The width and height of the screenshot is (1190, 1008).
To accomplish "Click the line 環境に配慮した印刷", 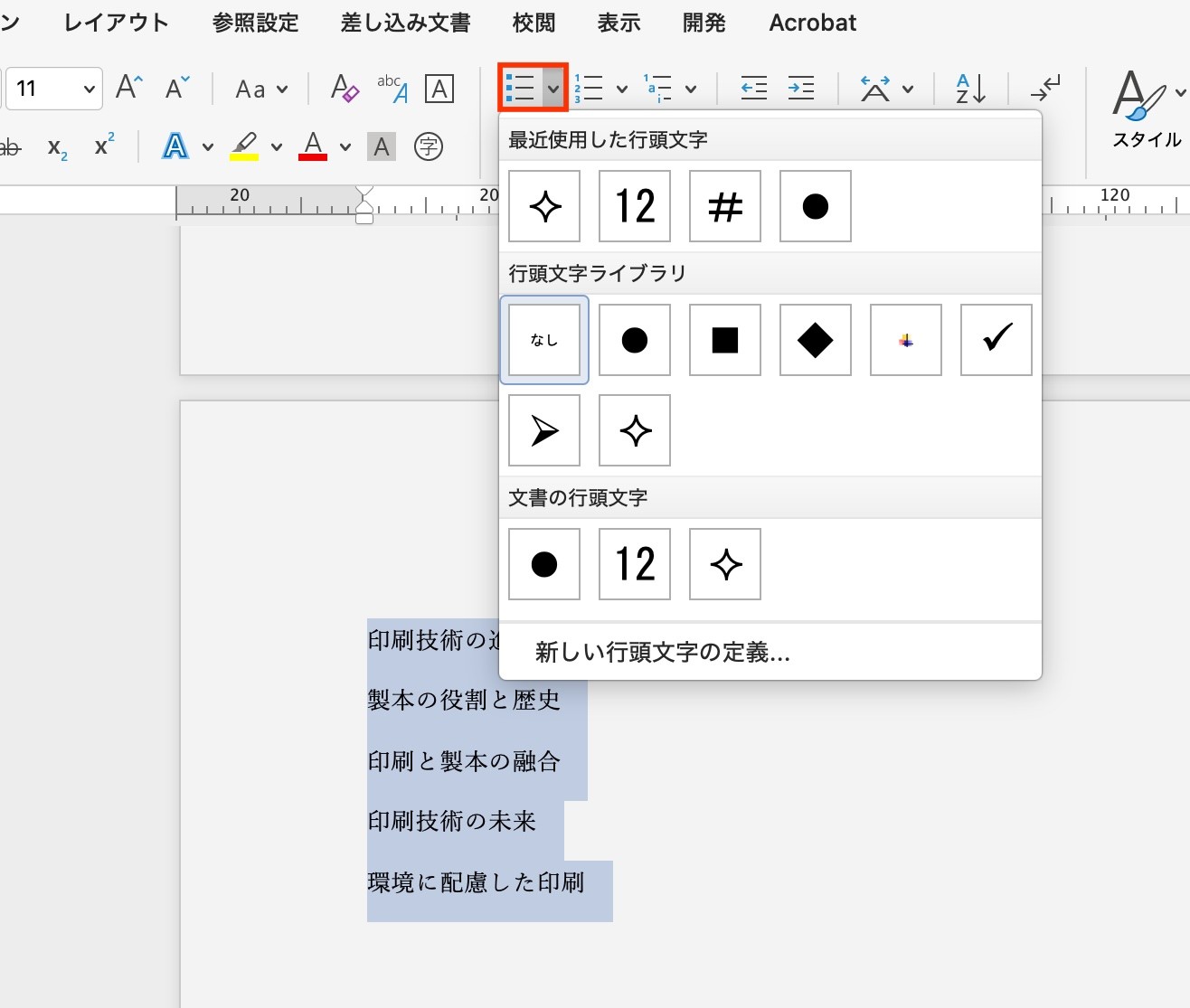I will [477, 882].
